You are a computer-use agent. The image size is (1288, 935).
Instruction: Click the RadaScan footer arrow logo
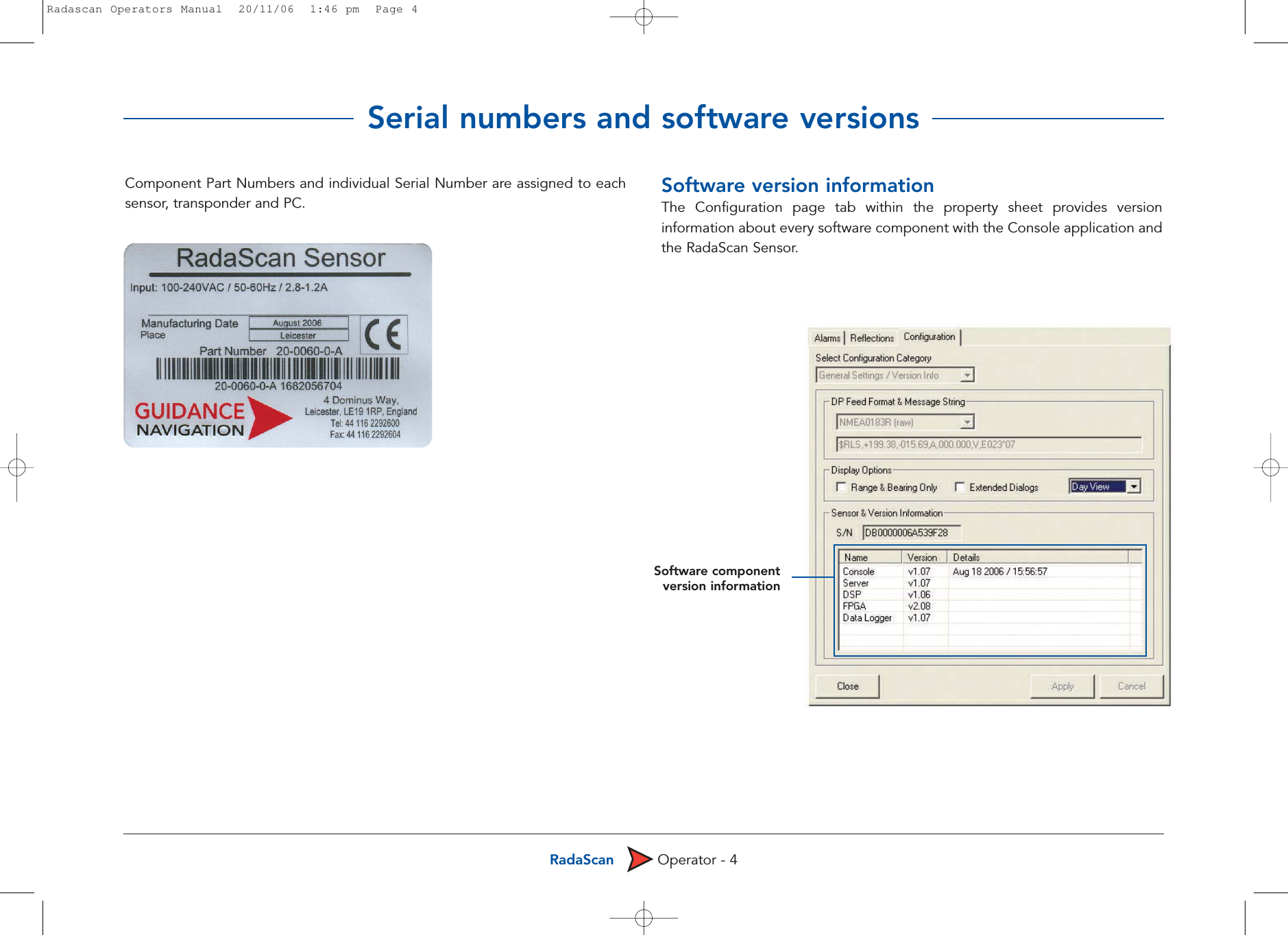click(640, 859)
